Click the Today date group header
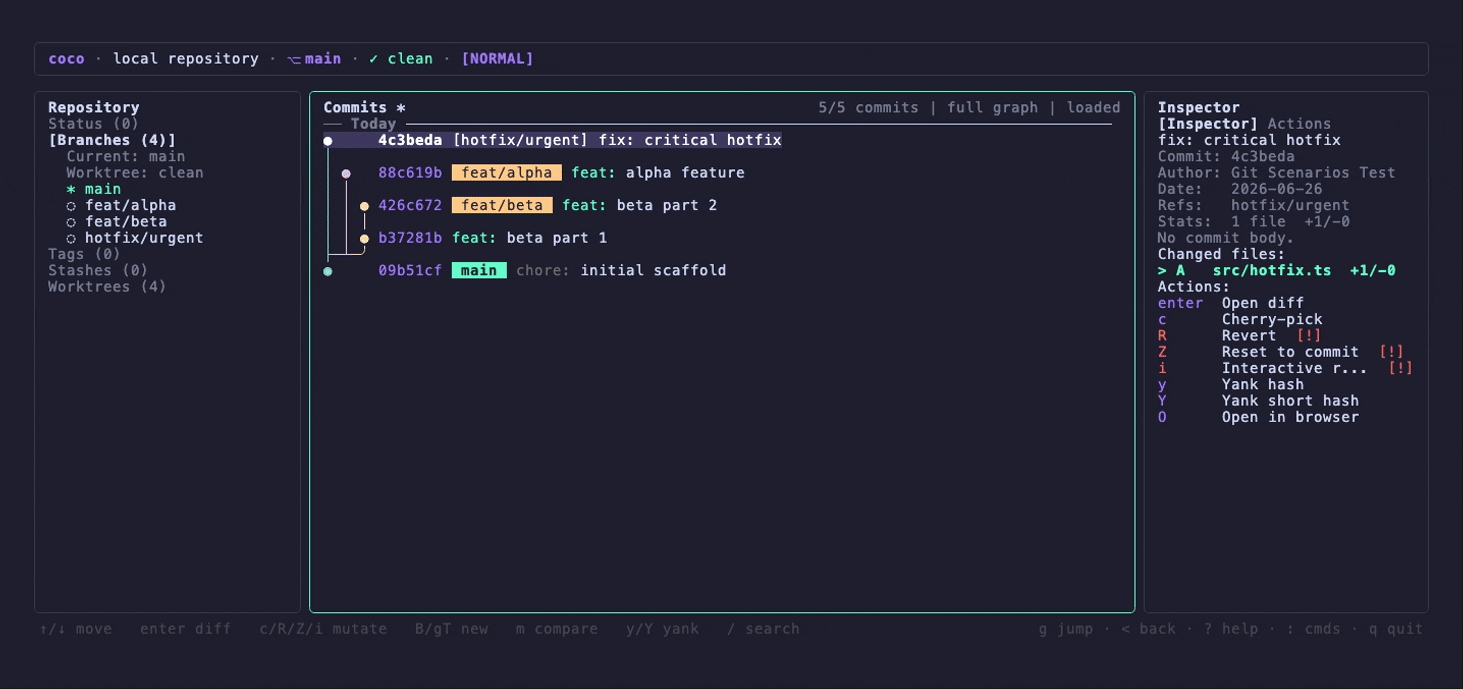1463x689 pixels. pos(373,124)
